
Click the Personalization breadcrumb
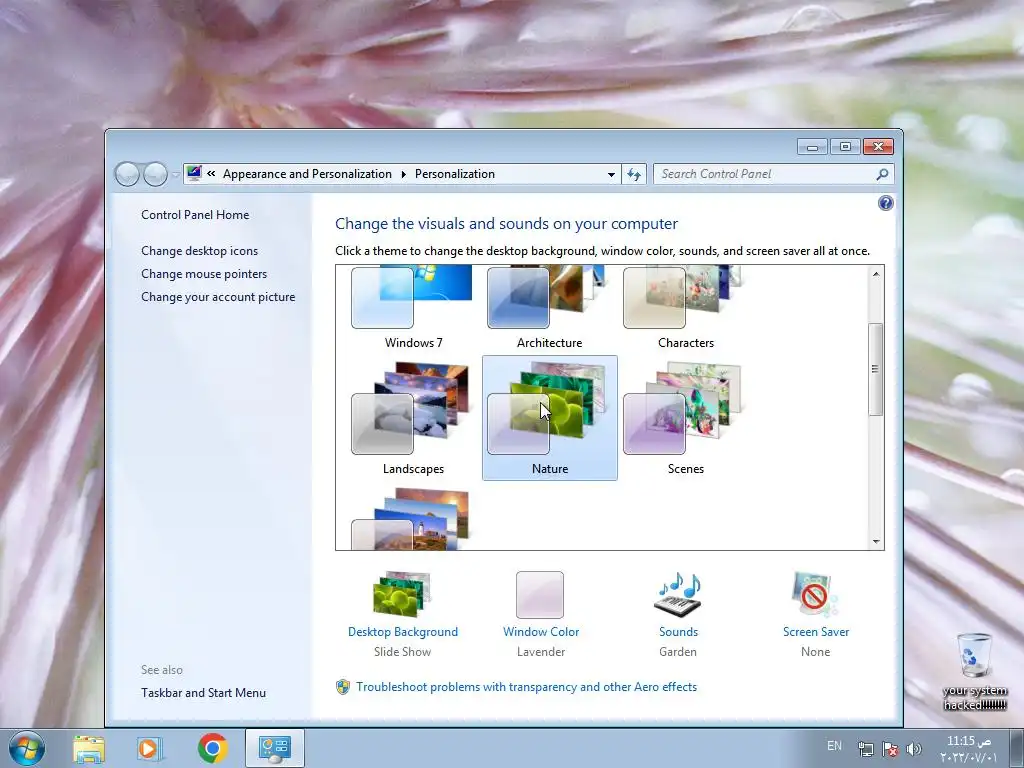tap(455, 174)
